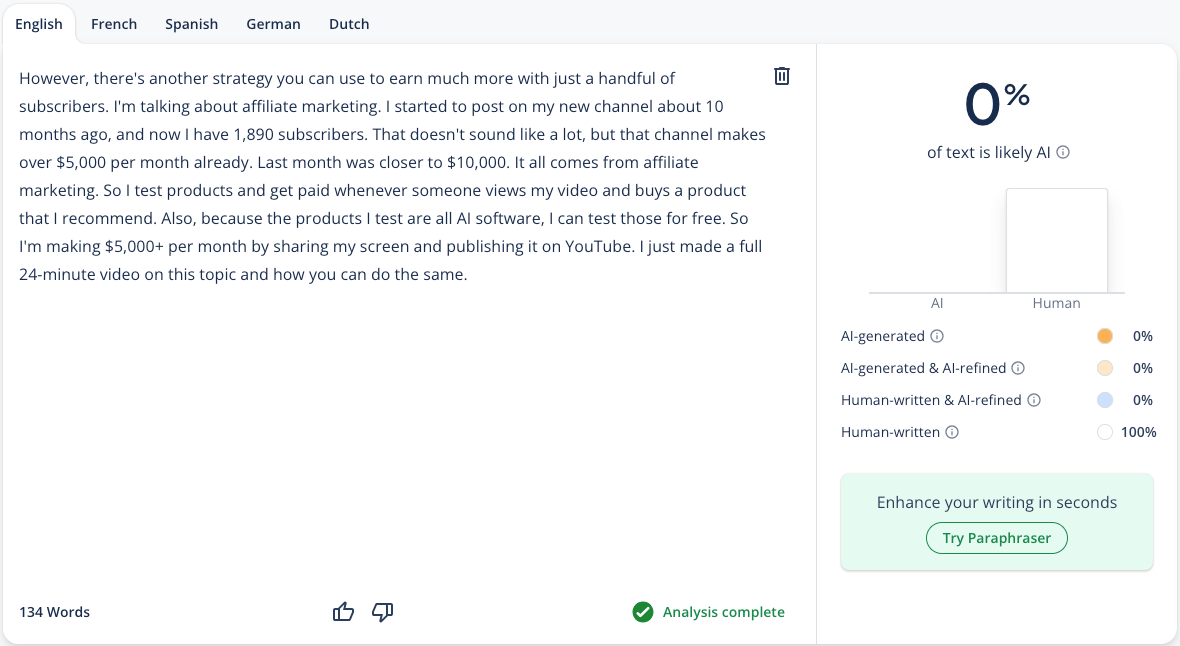The image size is (1180, 646).
Task: Give thumbs up feedback
Action: pos(343,611)
